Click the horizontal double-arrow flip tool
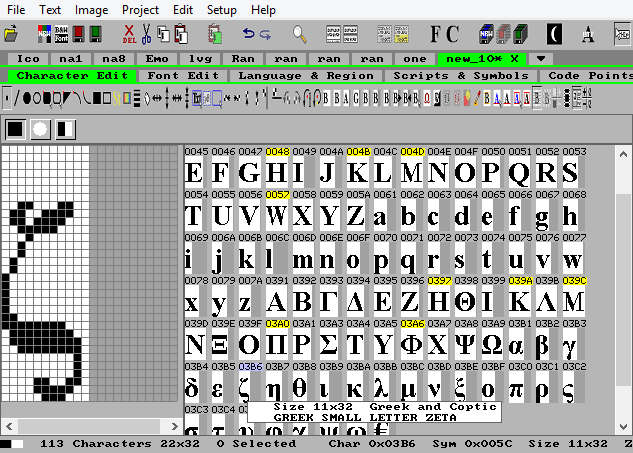 click(157, 98)
